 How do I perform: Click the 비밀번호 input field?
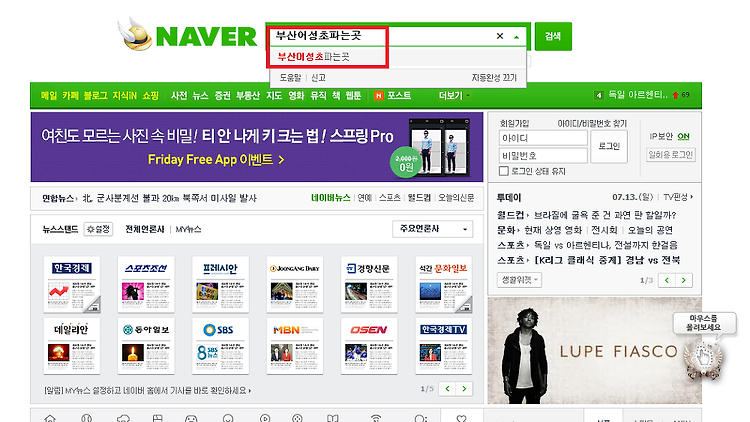pos(543,155)
